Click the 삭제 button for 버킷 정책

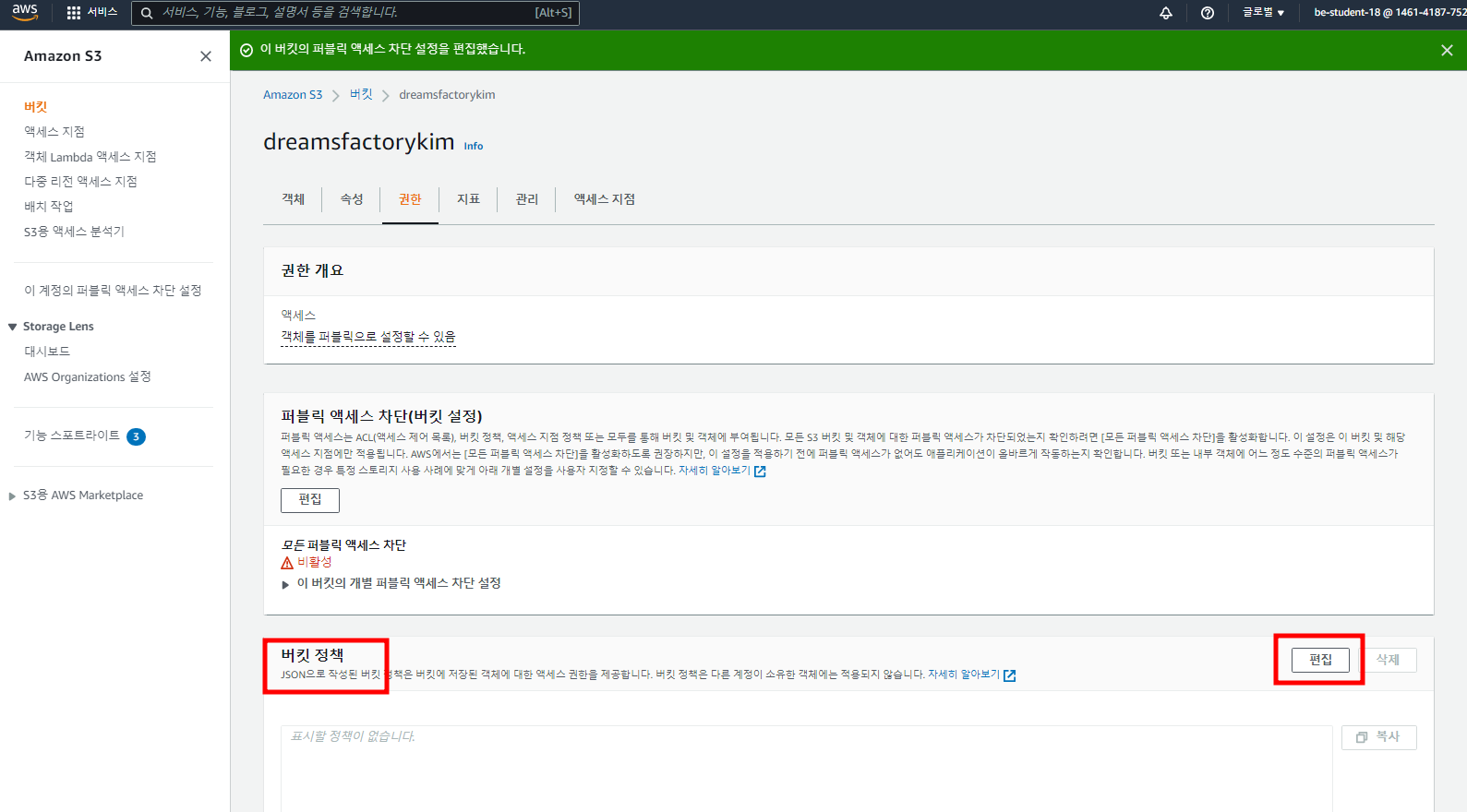click(1388, 660)
